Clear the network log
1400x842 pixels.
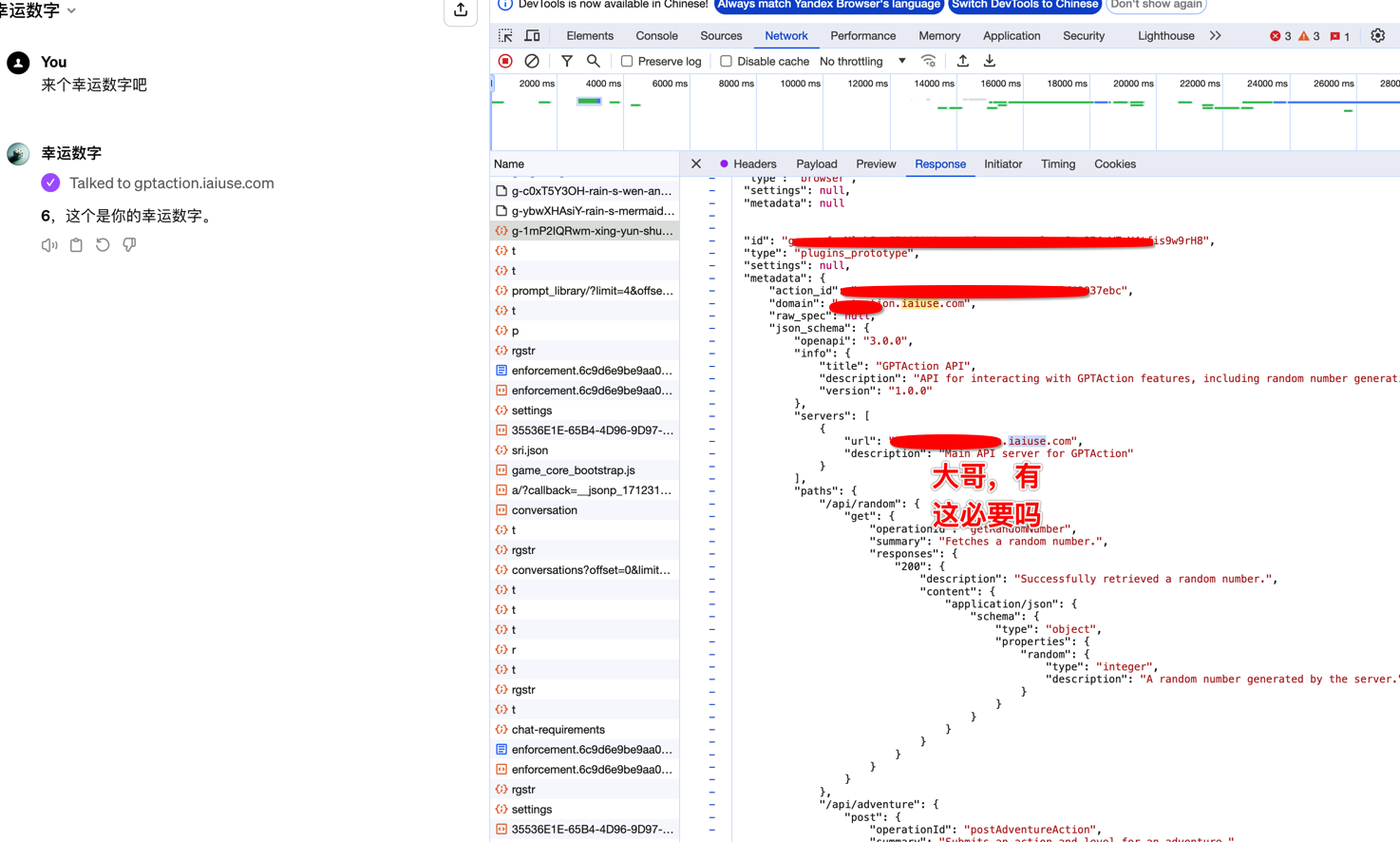[532, 61]
